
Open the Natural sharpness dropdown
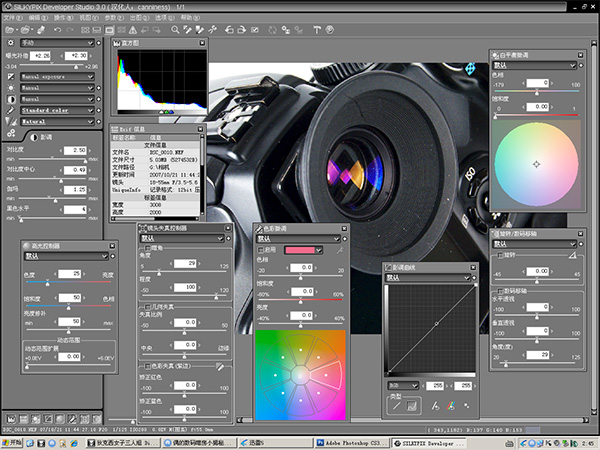57,121
